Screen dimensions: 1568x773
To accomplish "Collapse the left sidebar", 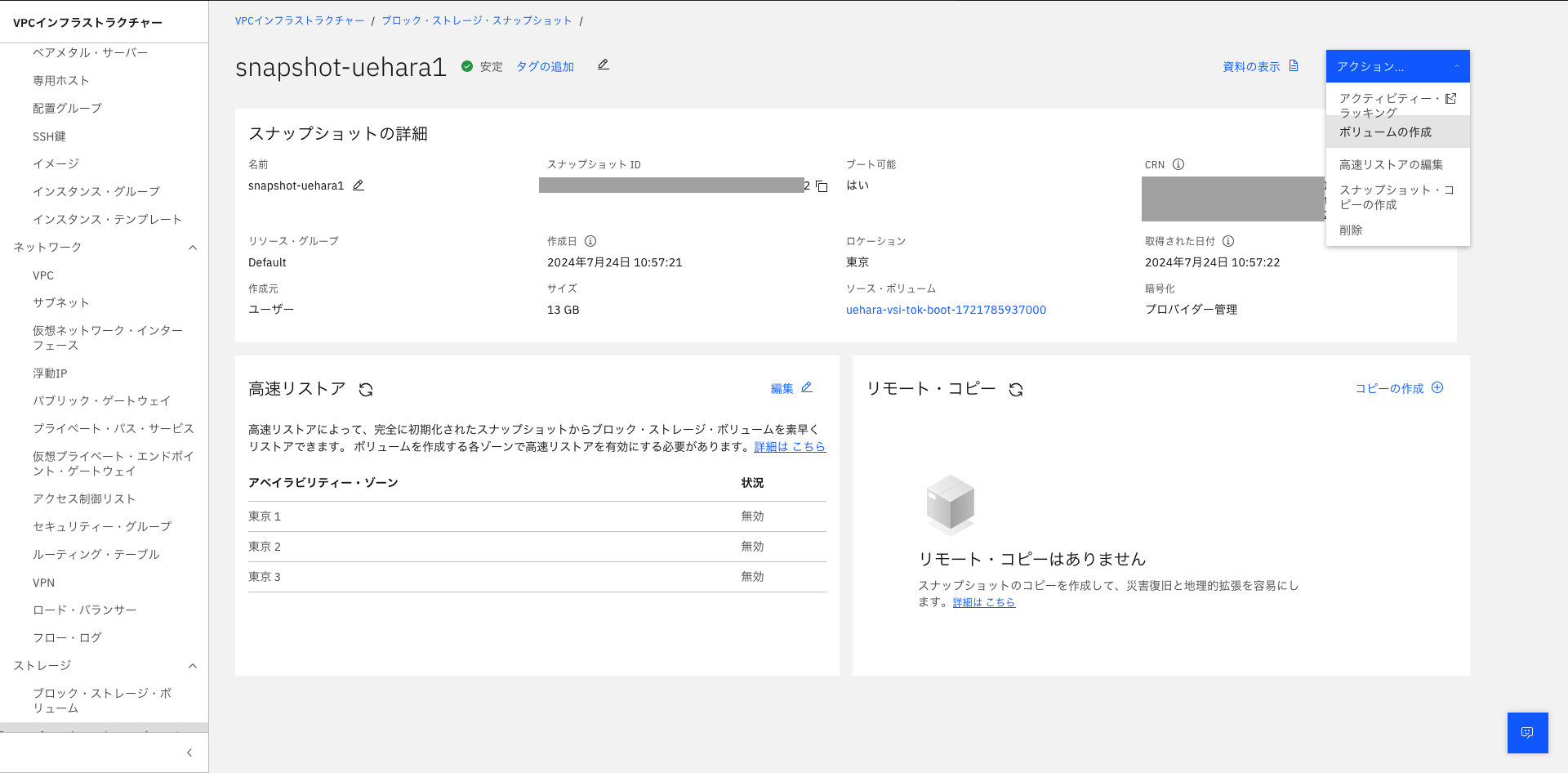I will click(x=189, y=753).
